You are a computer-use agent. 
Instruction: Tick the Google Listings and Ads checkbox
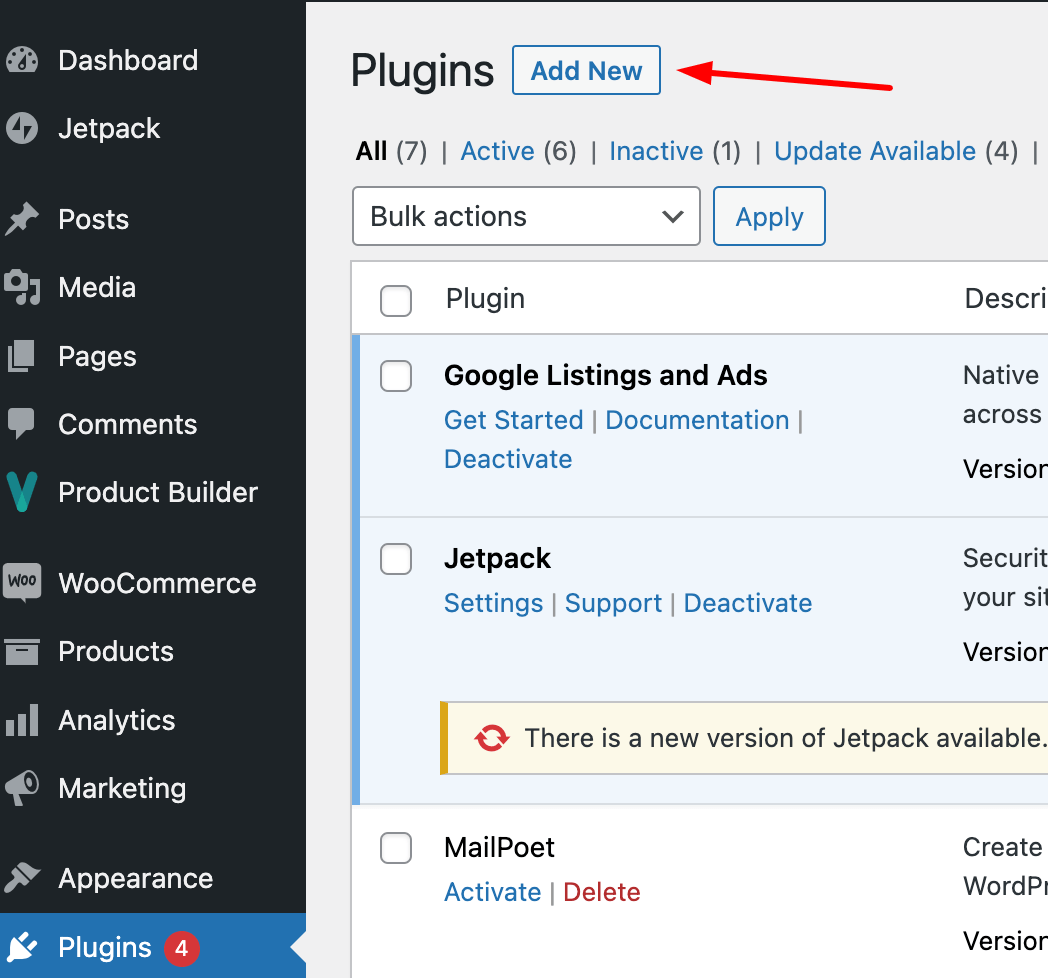tap(396, 376)
